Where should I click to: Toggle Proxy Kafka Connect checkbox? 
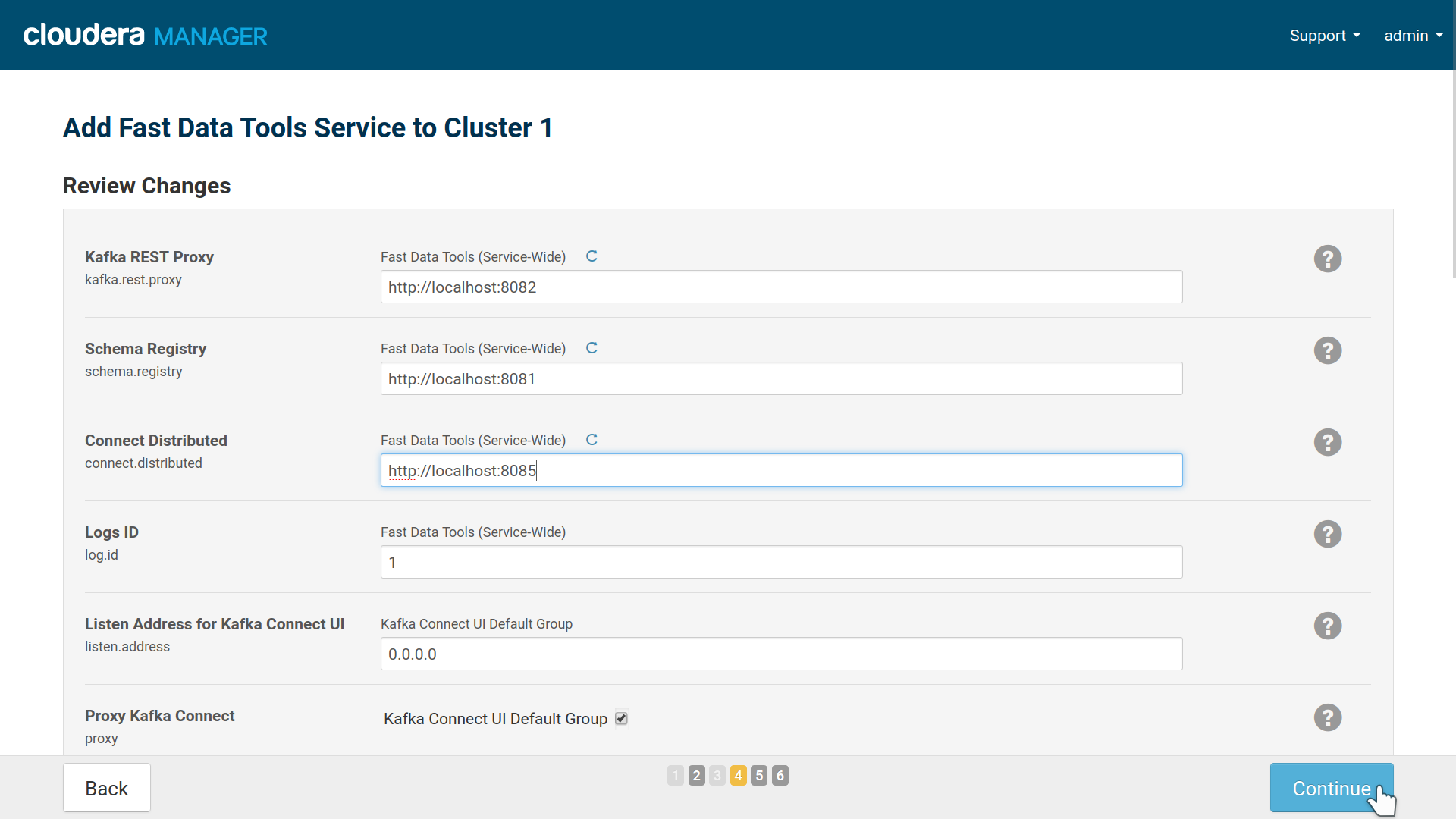pos(622,718)
